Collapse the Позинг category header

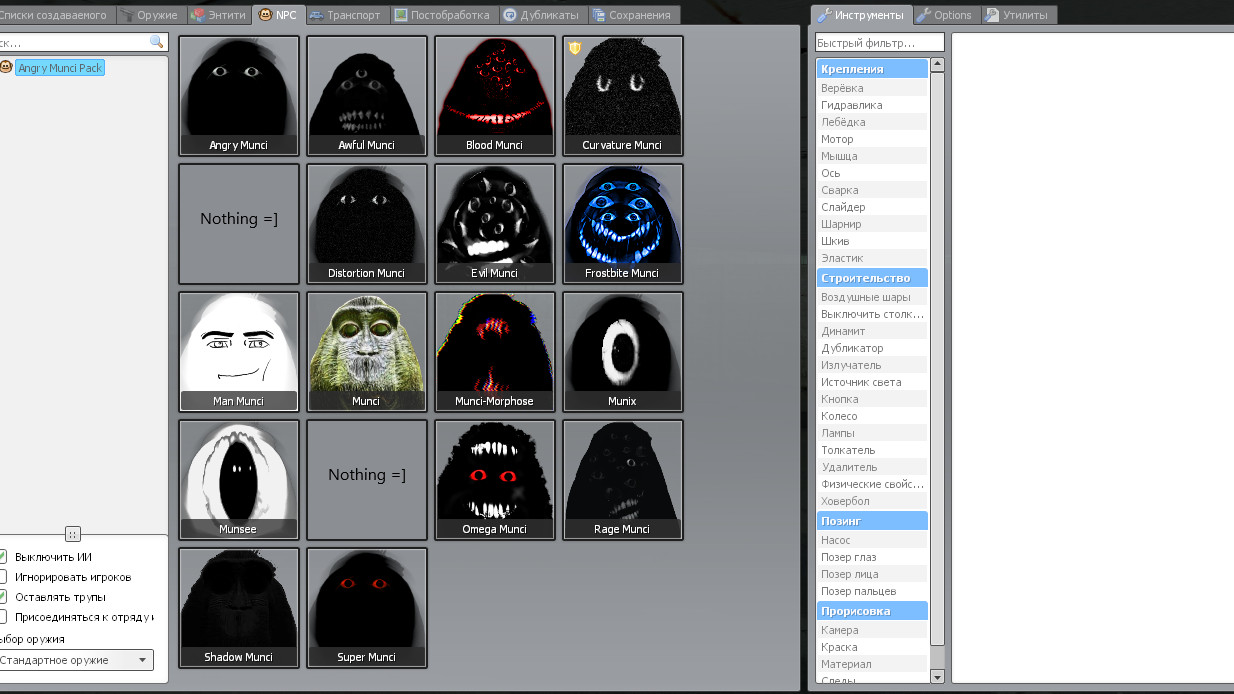pyautogui.click(x=872, y=520)
